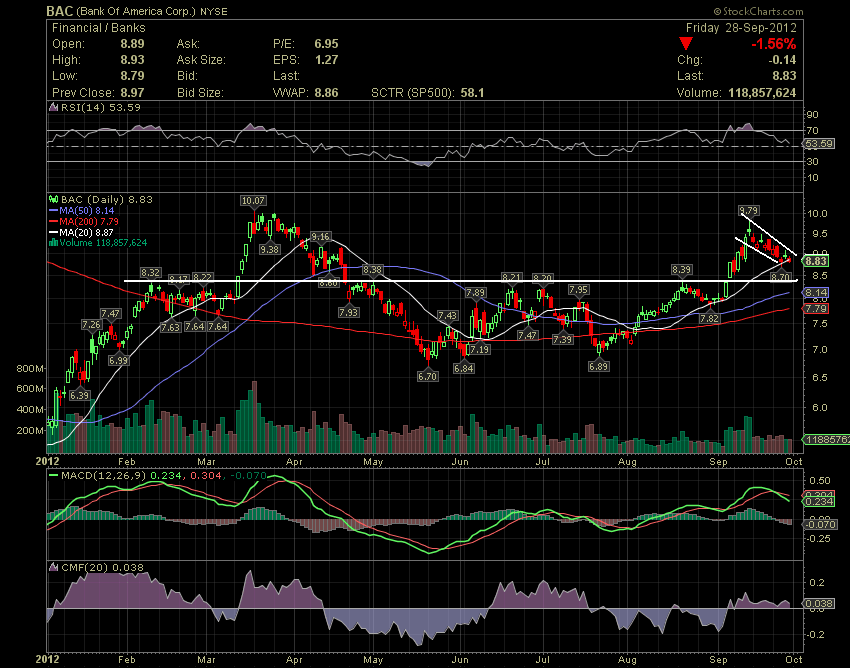Click the 6.84 low price label
This screenshot has width=850, height=668.
click(x=463, y=368)
